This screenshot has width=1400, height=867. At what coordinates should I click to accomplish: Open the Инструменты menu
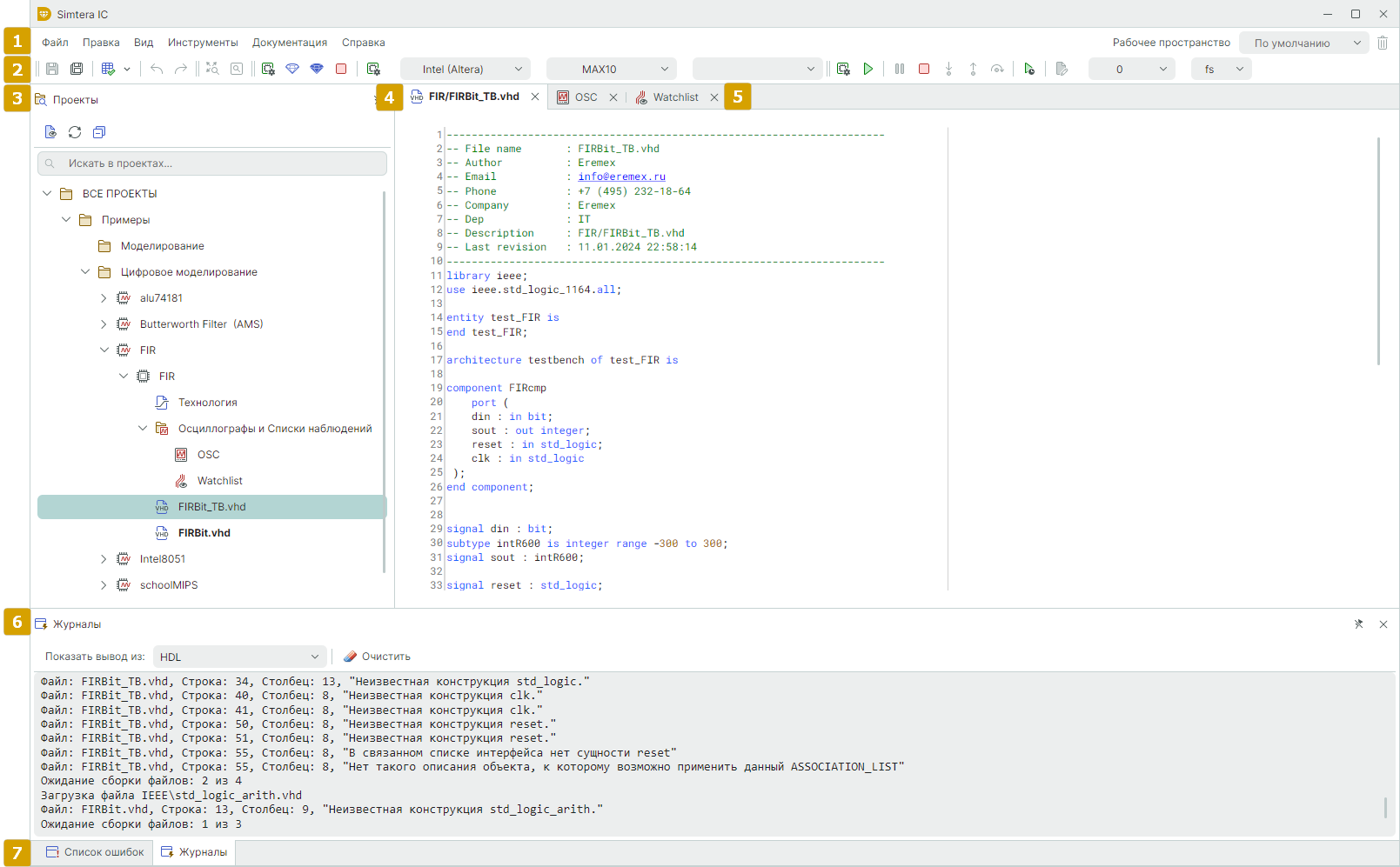[203, 43]
